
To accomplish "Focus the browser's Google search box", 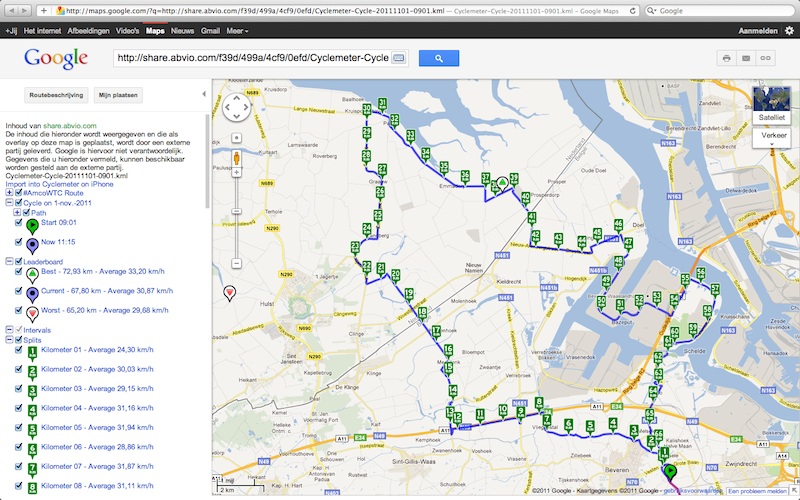I will [721, 11].
